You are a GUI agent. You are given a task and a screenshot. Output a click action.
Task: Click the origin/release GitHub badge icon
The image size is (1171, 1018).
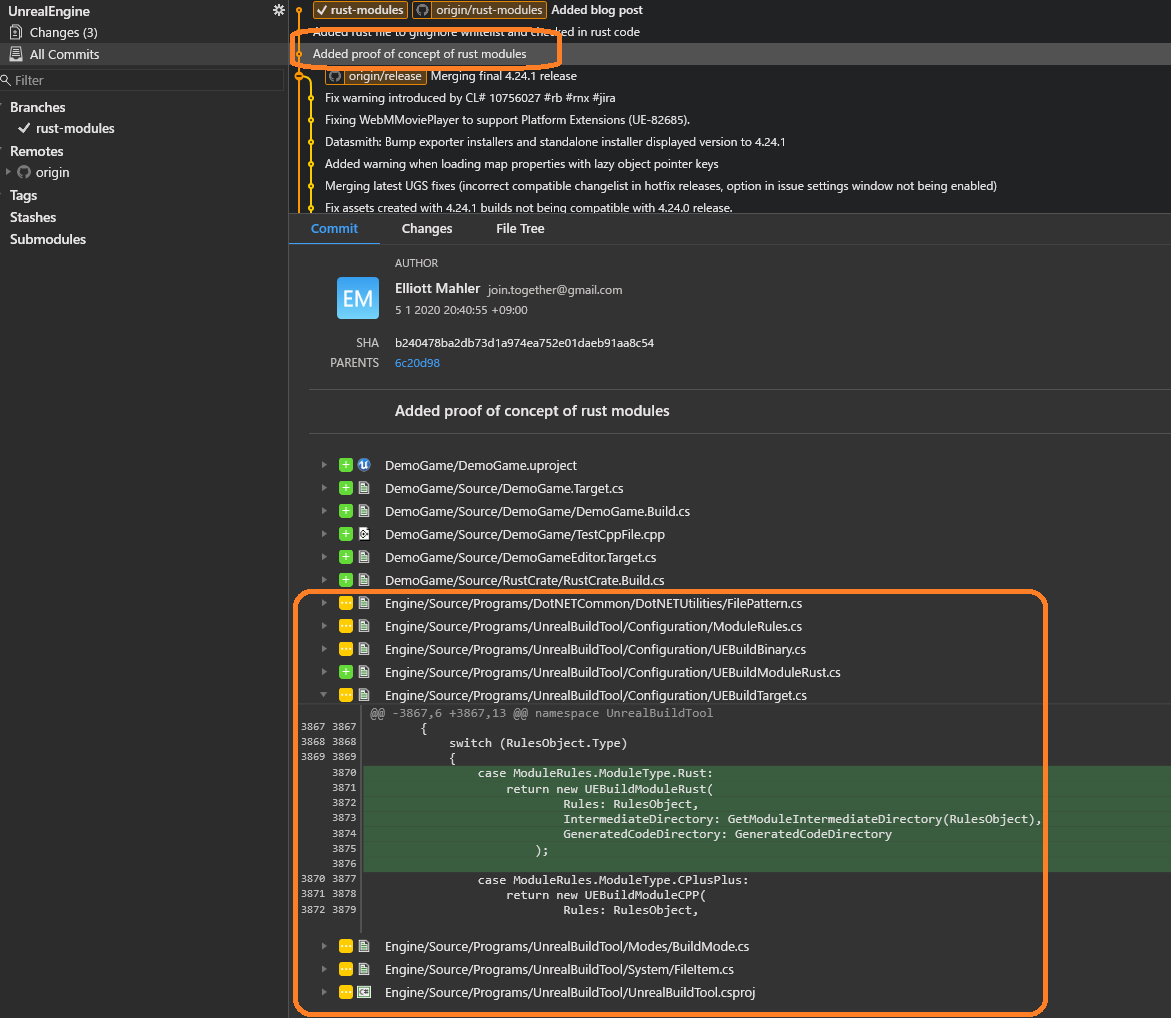[335, 76]
